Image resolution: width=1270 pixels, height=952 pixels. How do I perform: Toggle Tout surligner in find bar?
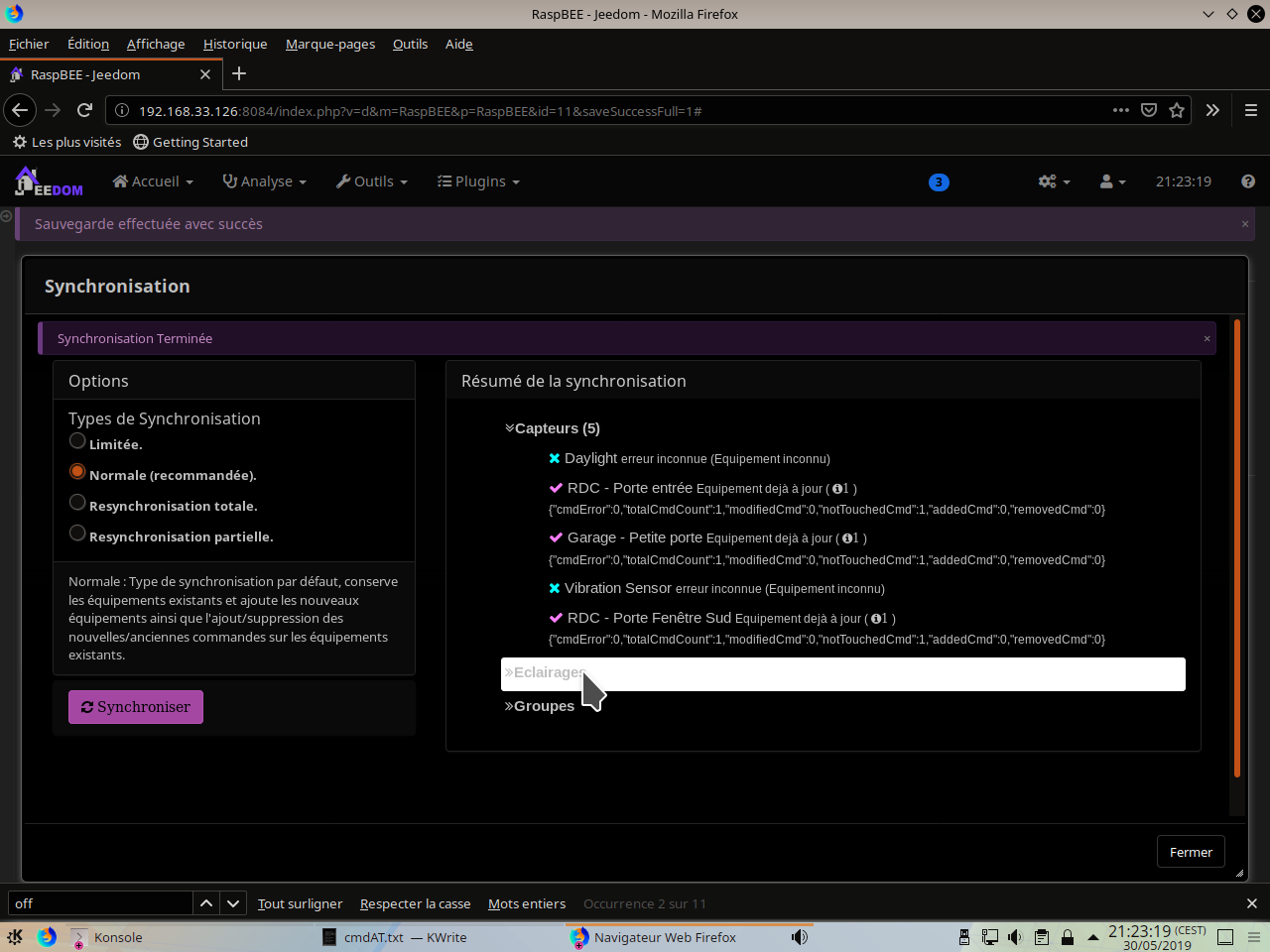click(300, 903)
